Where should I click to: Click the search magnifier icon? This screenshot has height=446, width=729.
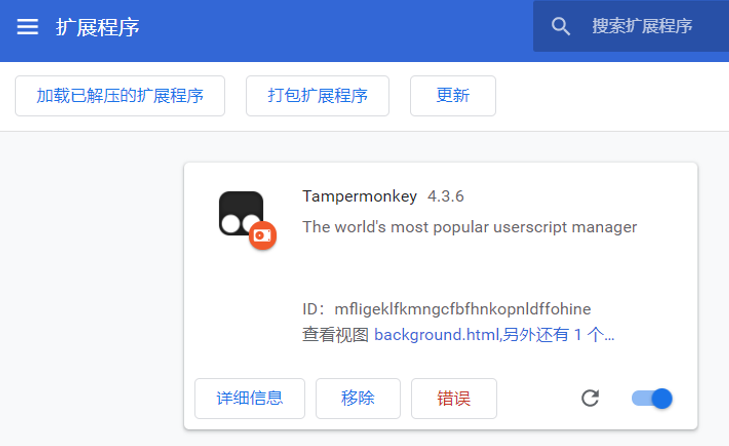[x=560, y=26]
